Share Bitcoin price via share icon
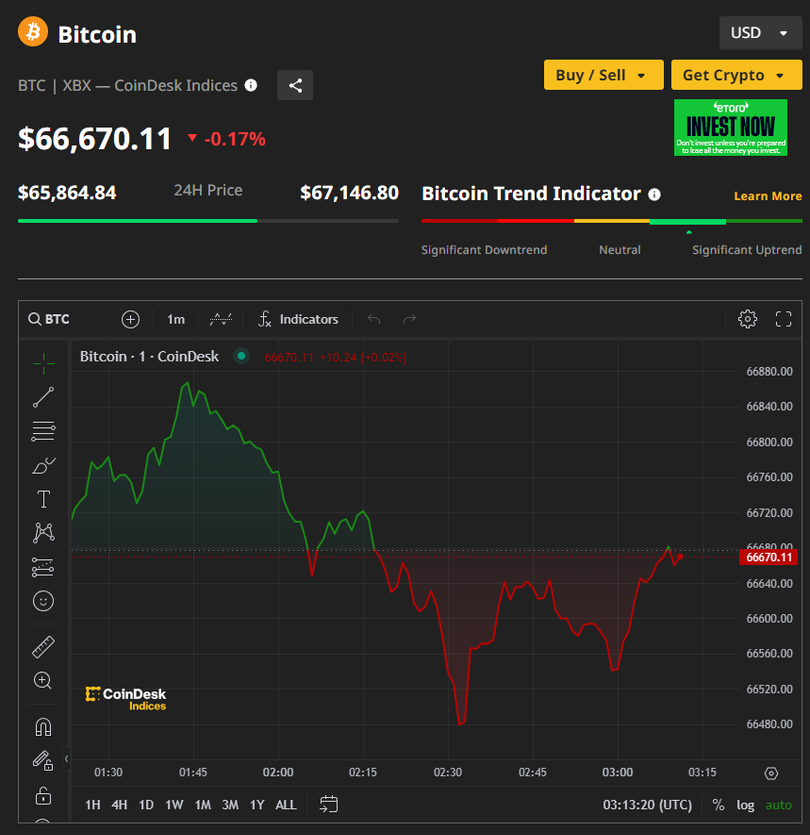 [295, 86]
